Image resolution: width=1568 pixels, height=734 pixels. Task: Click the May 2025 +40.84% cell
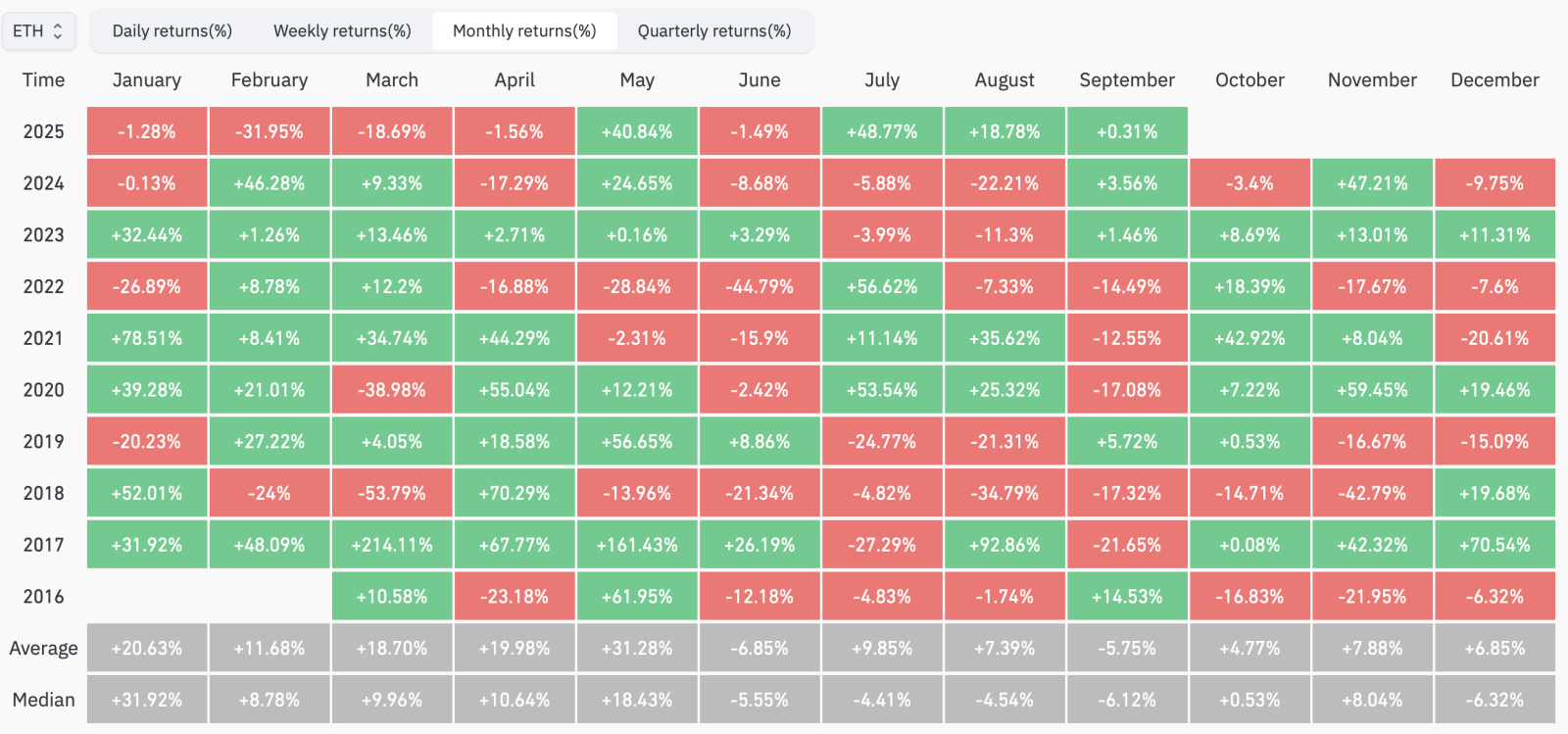(637, 131)
